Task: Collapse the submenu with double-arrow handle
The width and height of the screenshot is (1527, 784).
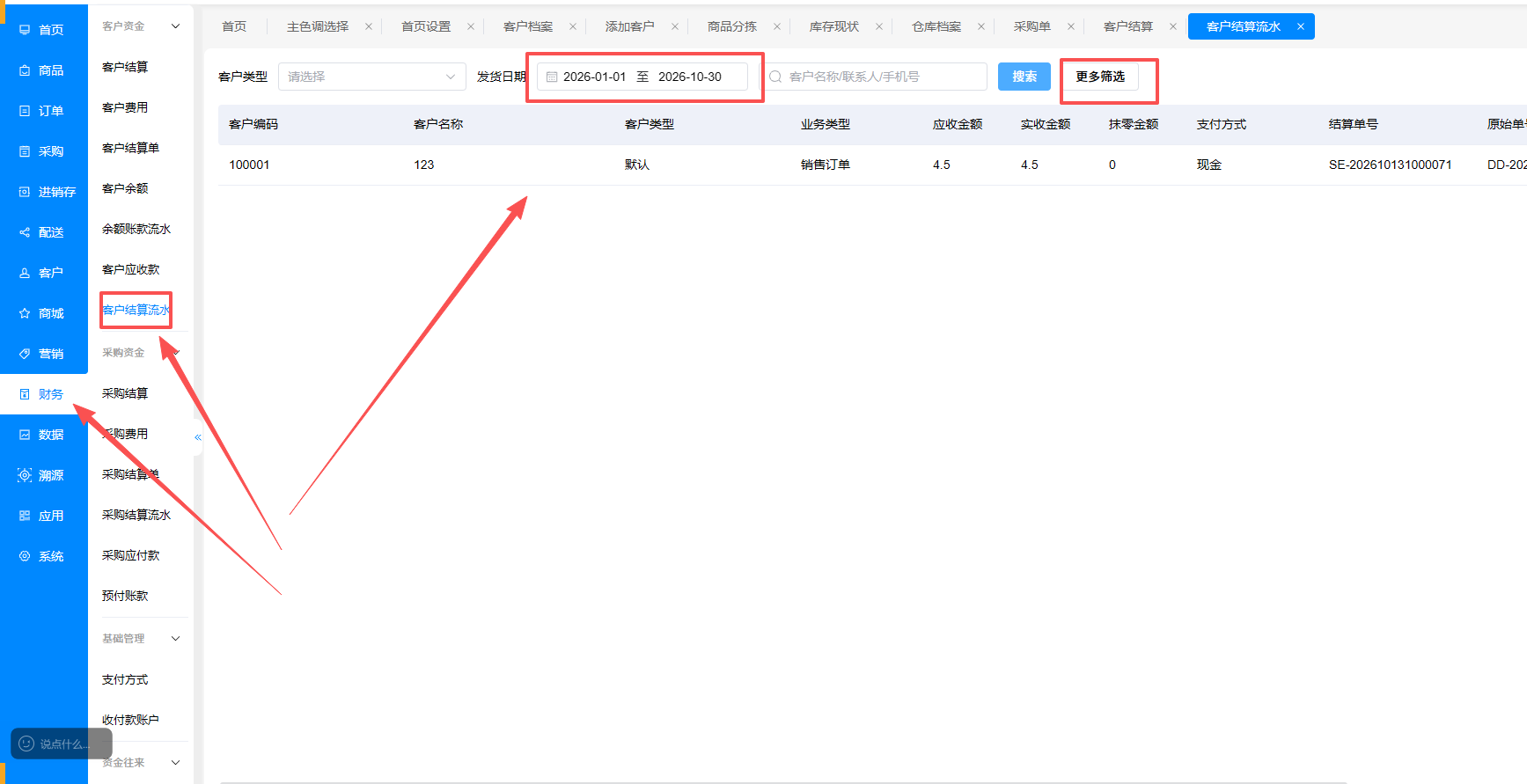Action: (198, 437)
